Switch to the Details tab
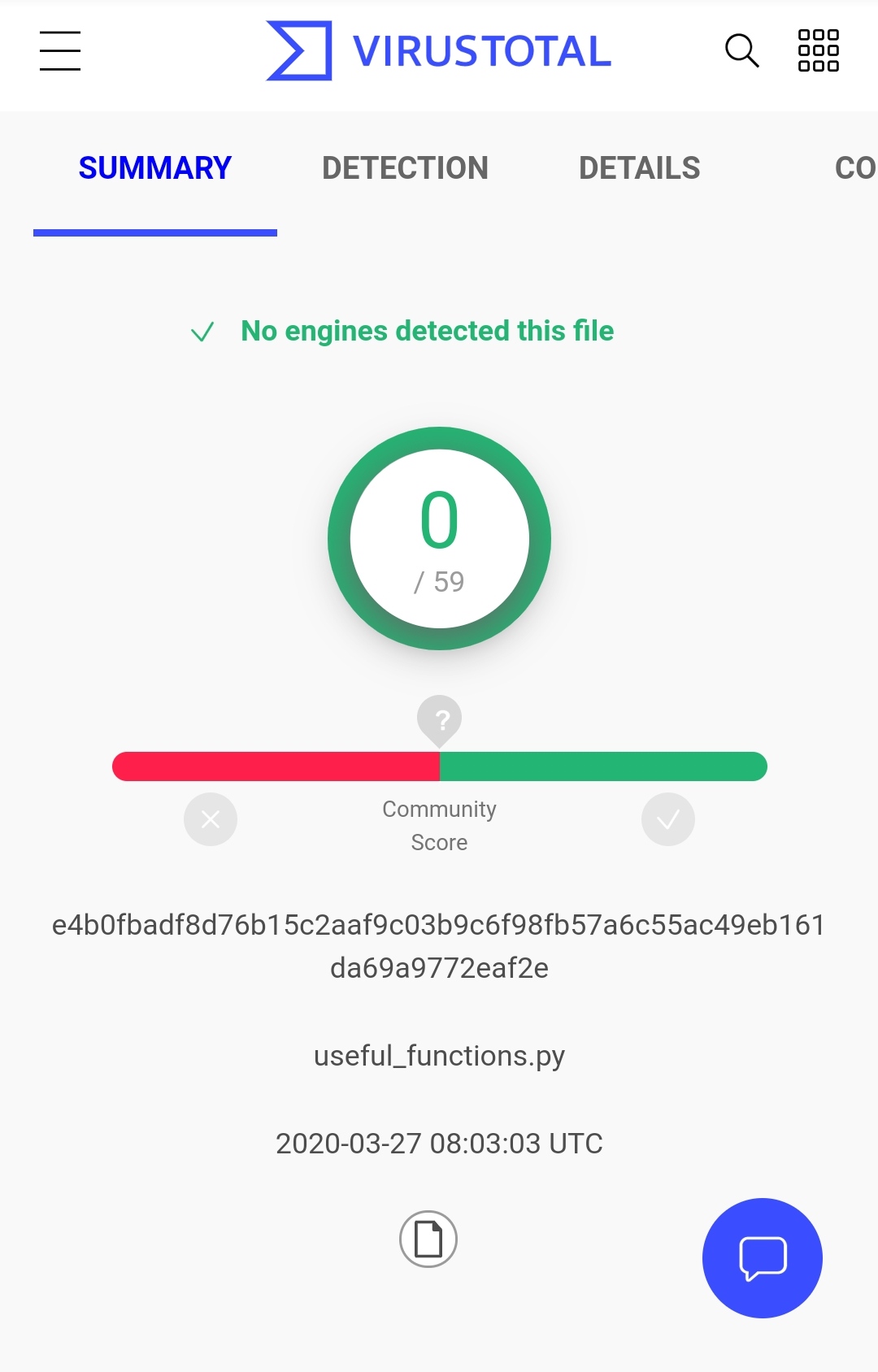This screenshot has width=878, height=1372. 639,168
